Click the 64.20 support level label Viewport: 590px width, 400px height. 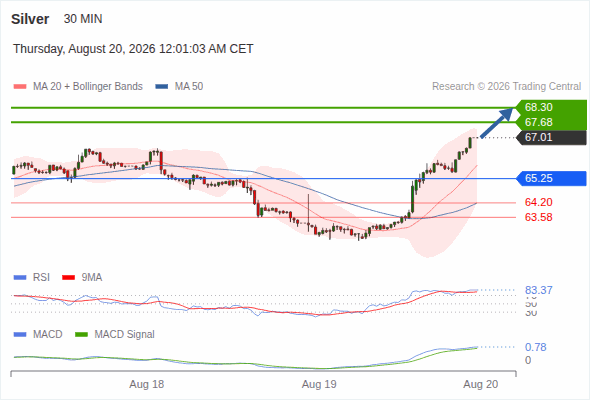pos(538,202)
